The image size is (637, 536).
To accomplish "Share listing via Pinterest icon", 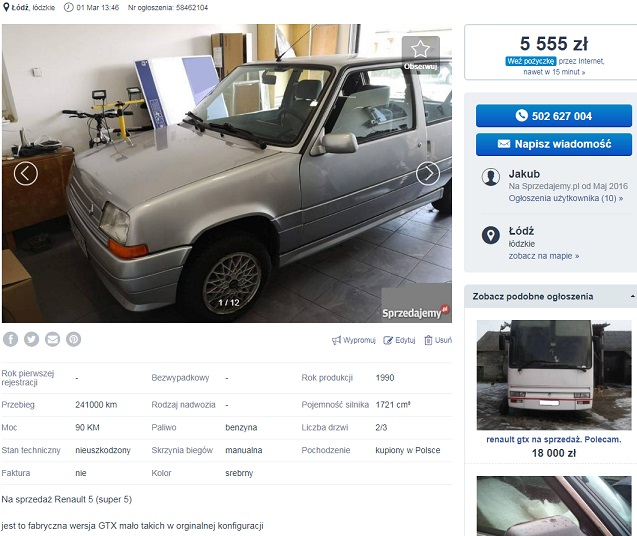I will pos(74,339).
